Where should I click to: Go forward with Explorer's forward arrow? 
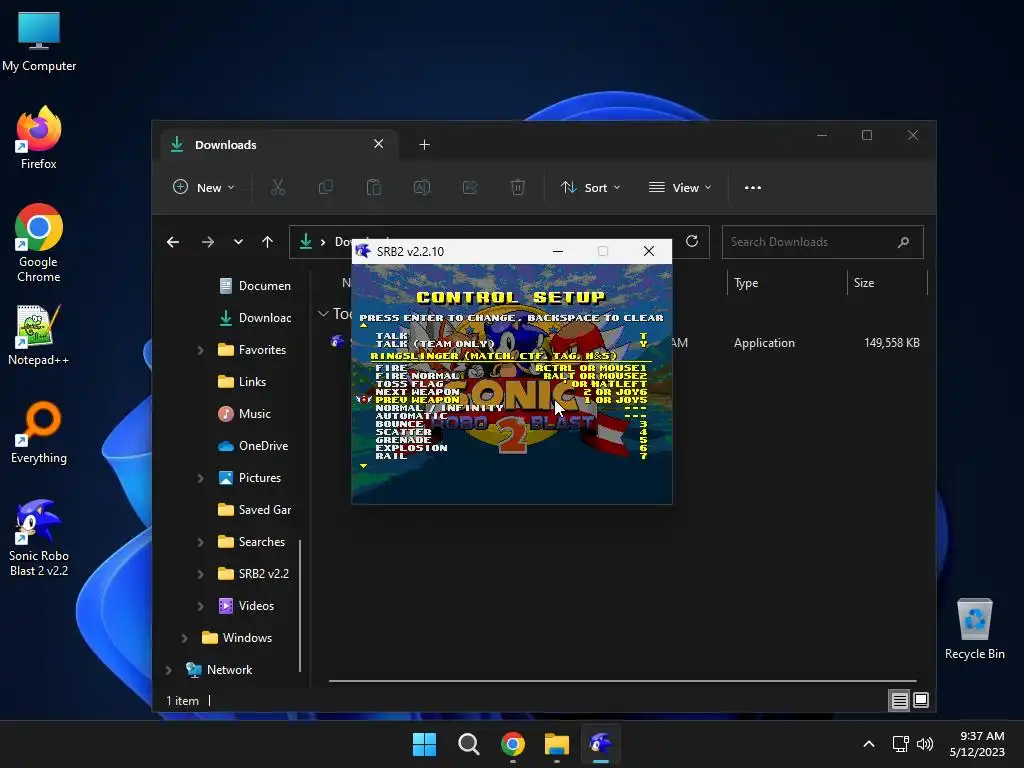[x=208, y=242]
